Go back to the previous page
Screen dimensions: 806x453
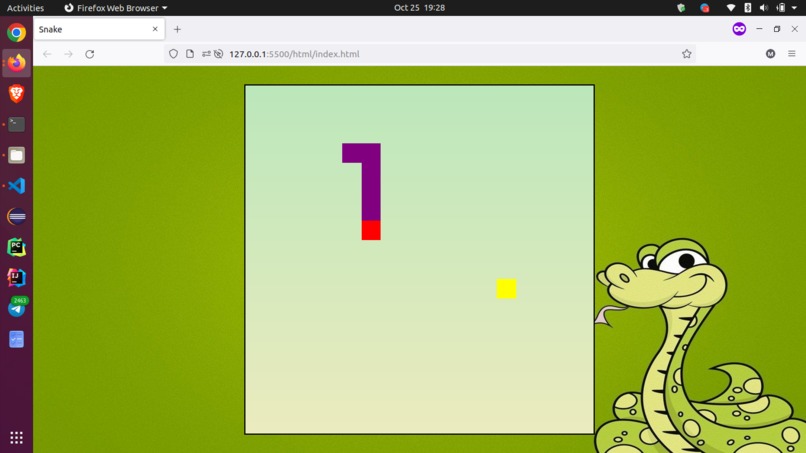point(47,54)
